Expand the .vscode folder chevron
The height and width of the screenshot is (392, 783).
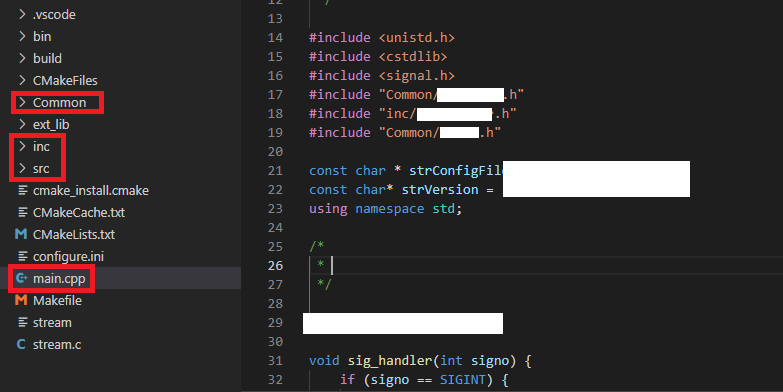click(22, 14)
